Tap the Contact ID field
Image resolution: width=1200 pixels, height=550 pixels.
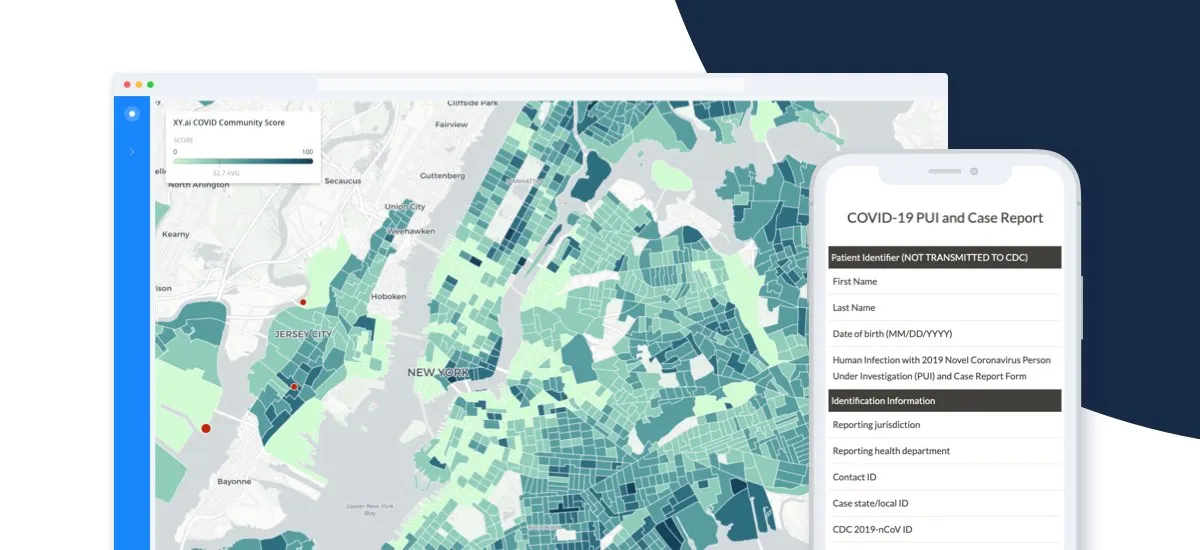pyautogui.click(x=944, y=477)
